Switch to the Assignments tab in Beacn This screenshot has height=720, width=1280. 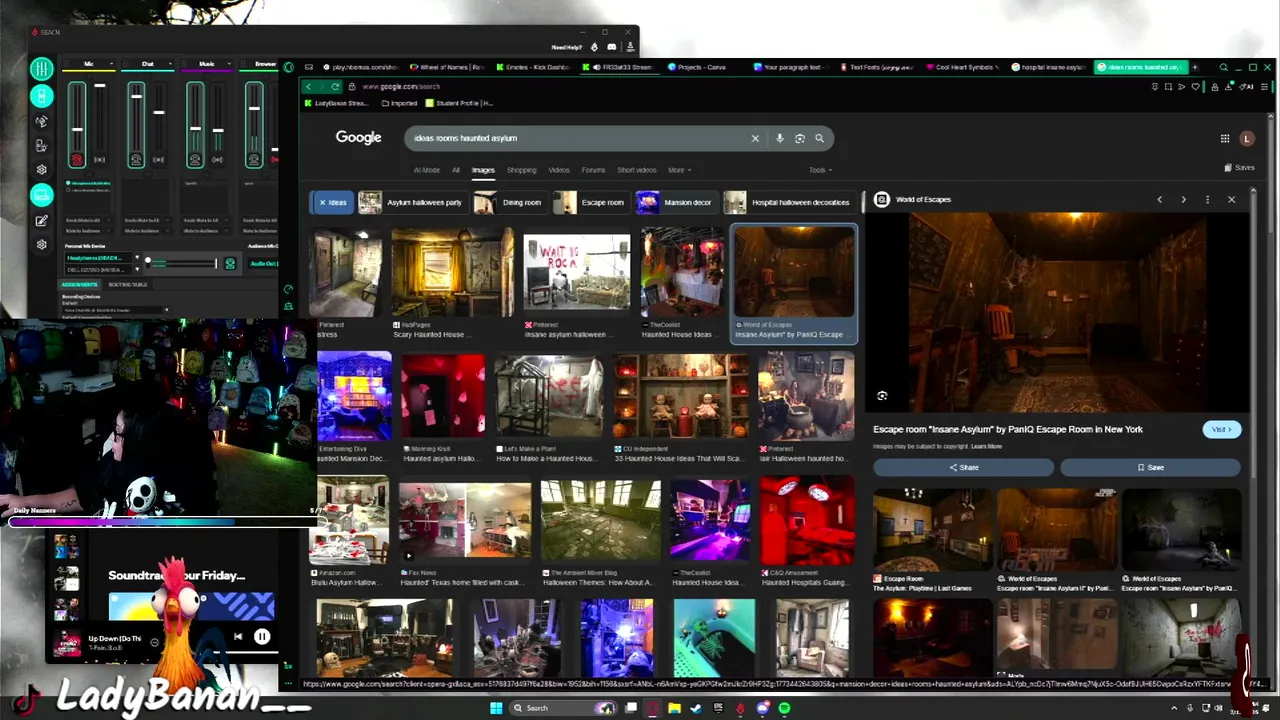click(x=80, y=285)
